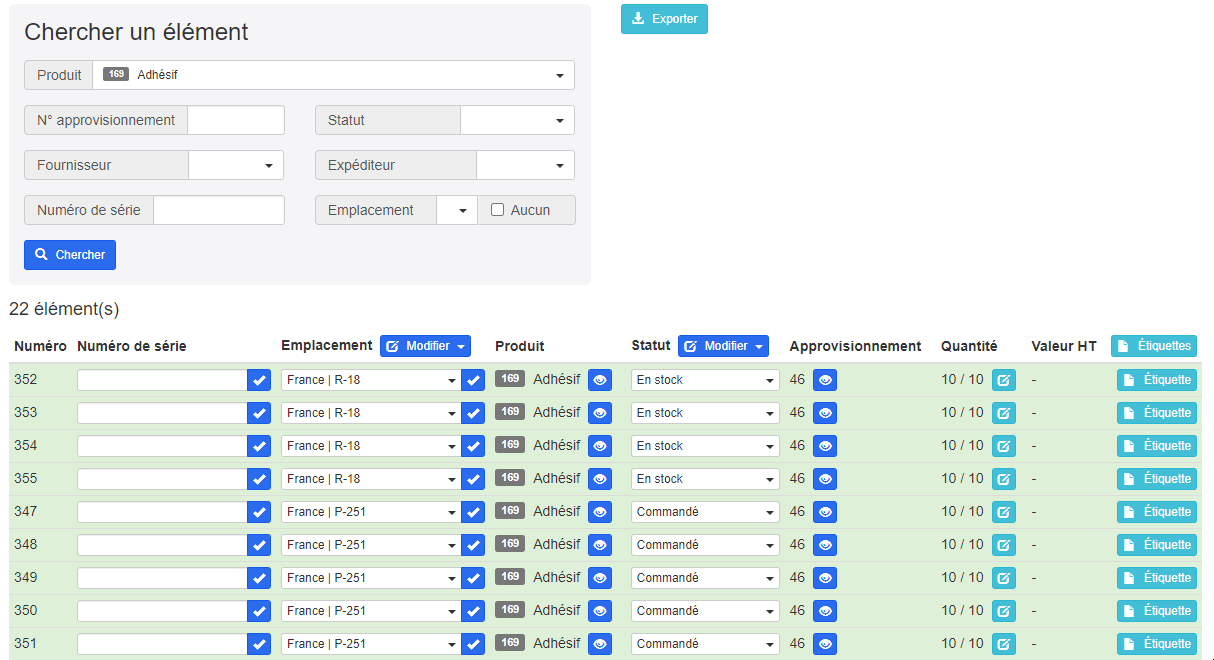Open Emplacement column Modifier menu
This screenshot has width=1214, height=660.
pyautogui.click(x=425, y=346)
